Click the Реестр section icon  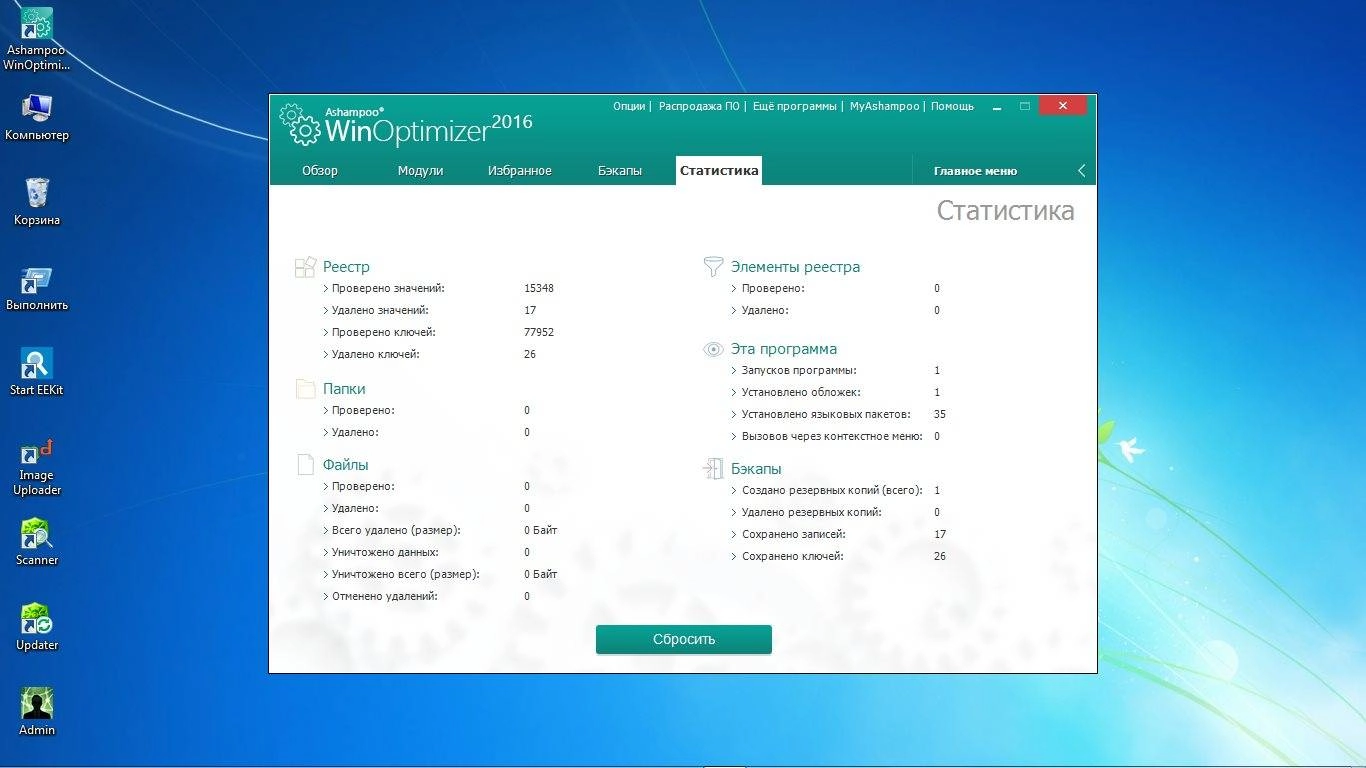coord(305,267)
